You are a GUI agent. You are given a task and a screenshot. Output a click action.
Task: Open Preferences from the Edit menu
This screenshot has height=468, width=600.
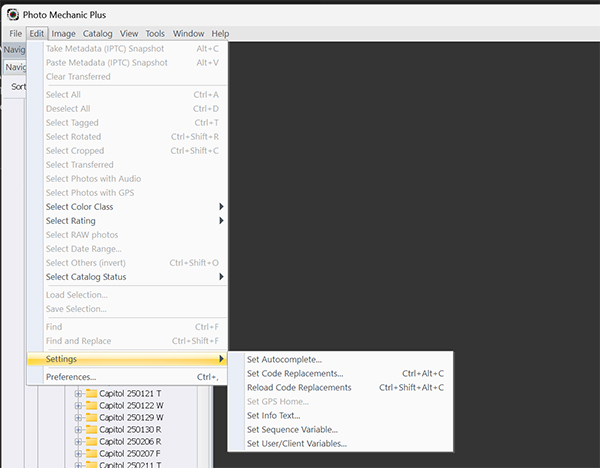point(127,377)
